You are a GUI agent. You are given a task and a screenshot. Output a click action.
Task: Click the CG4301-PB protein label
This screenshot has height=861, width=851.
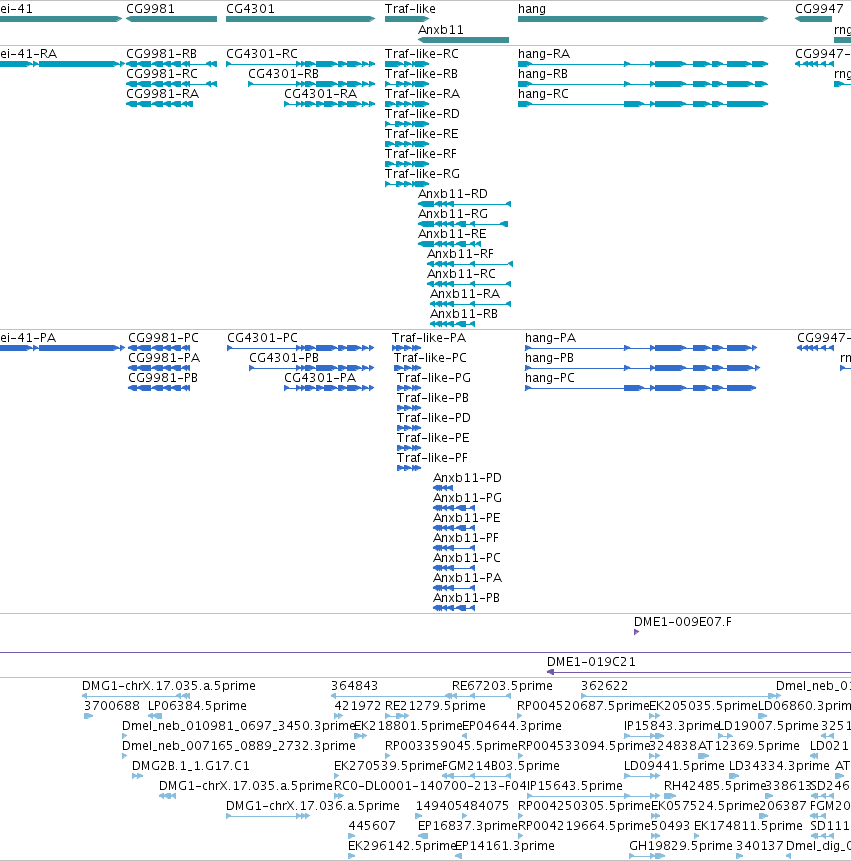[x=284, y=357]
